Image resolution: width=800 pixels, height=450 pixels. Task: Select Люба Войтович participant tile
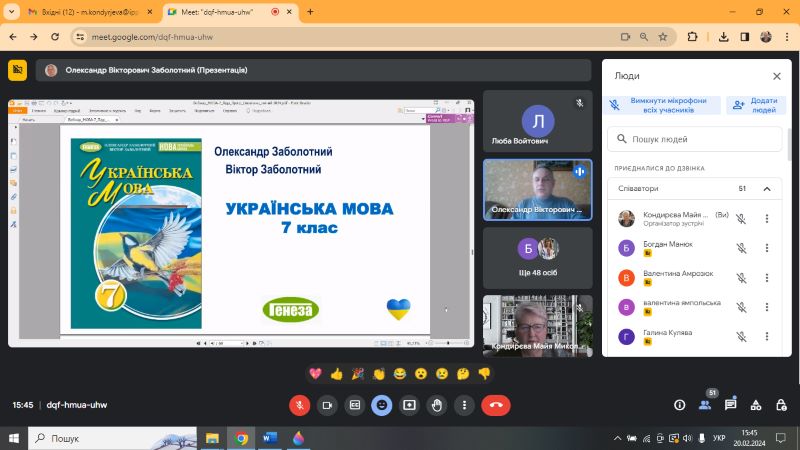[x=538, y=121]
